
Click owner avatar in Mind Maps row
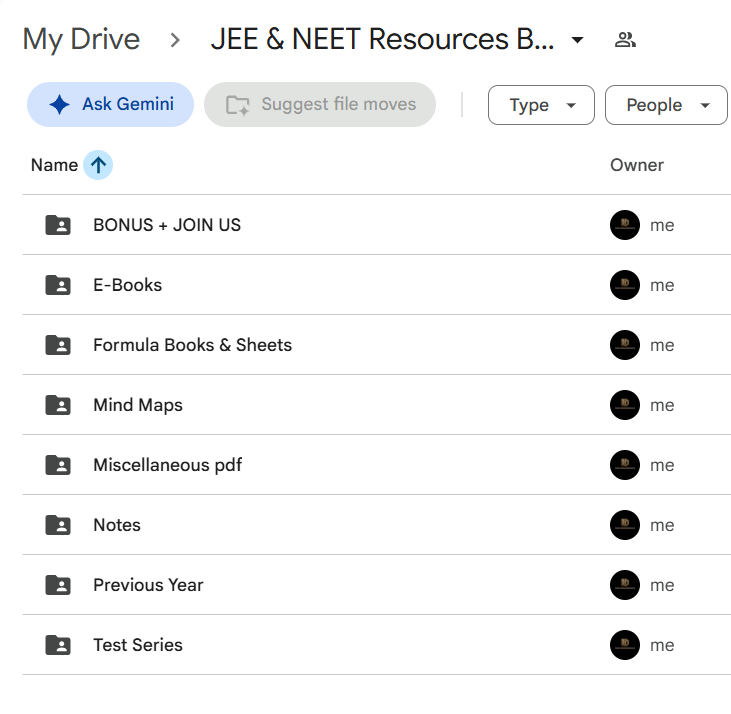click(625, 405)
